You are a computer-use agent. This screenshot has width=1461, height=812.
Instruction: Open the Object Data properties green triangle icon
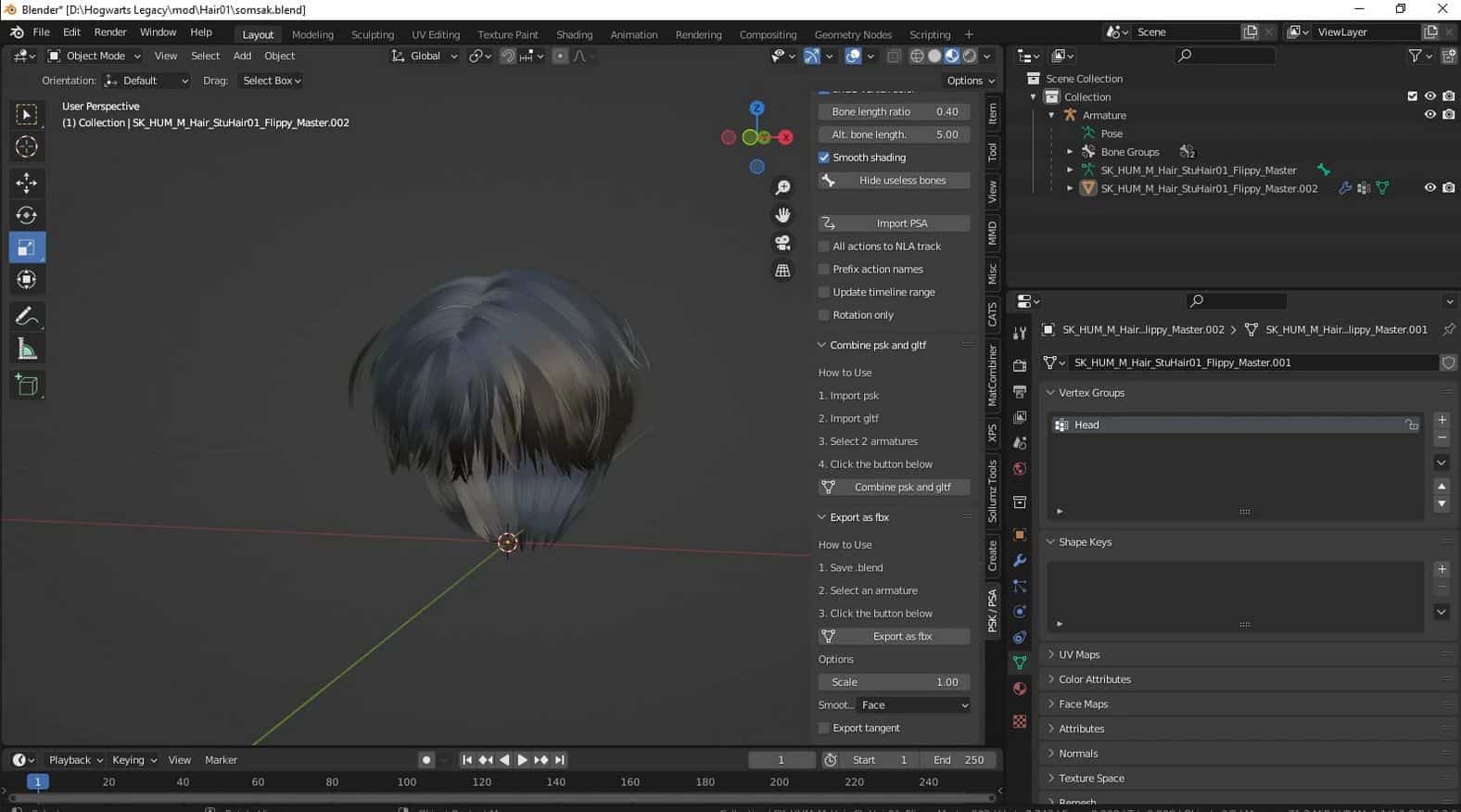tap(1020, 663)
